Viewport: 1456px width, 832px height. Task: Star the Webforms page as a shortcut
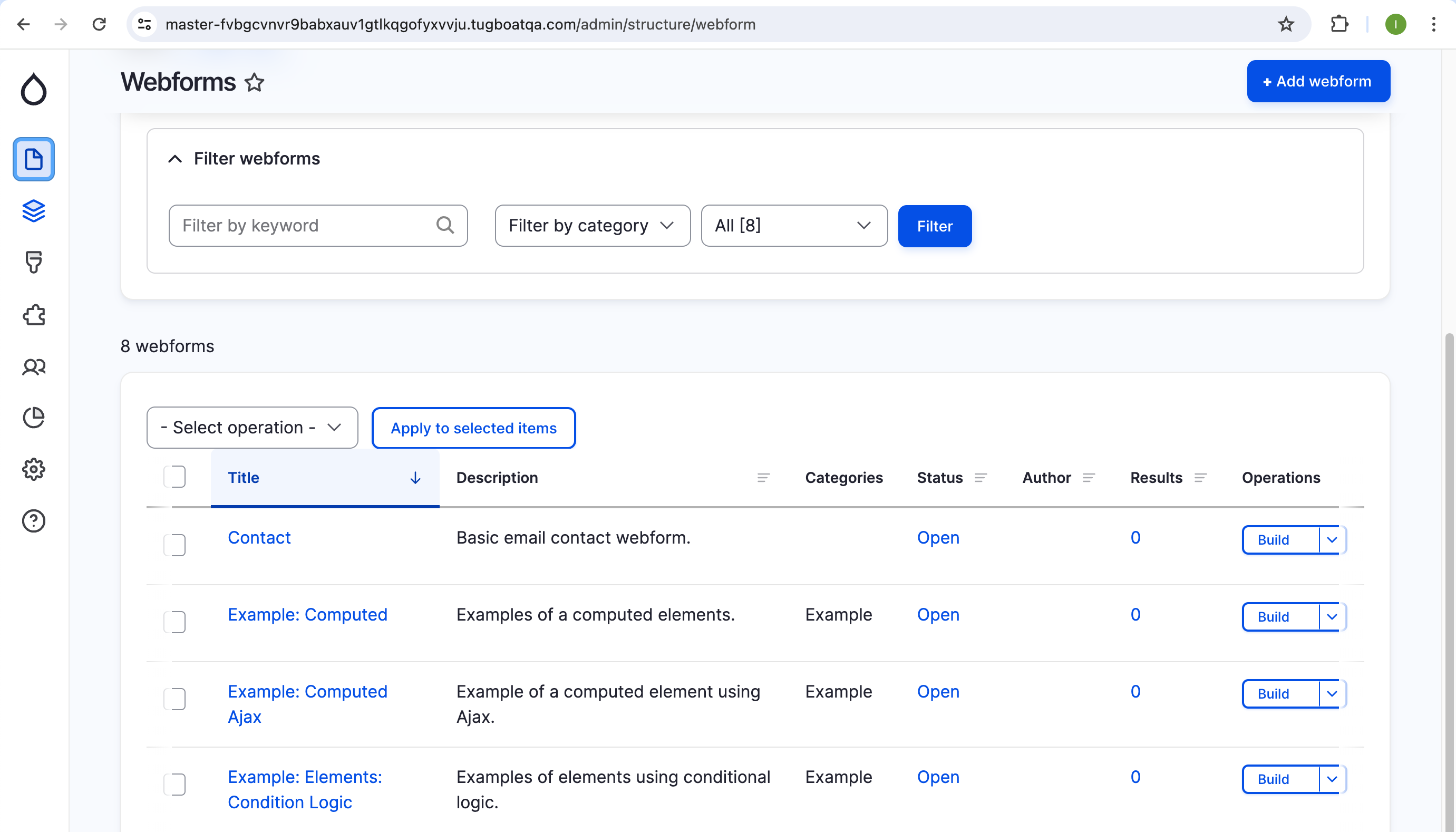pyautogui.click(x=255, y=82)
